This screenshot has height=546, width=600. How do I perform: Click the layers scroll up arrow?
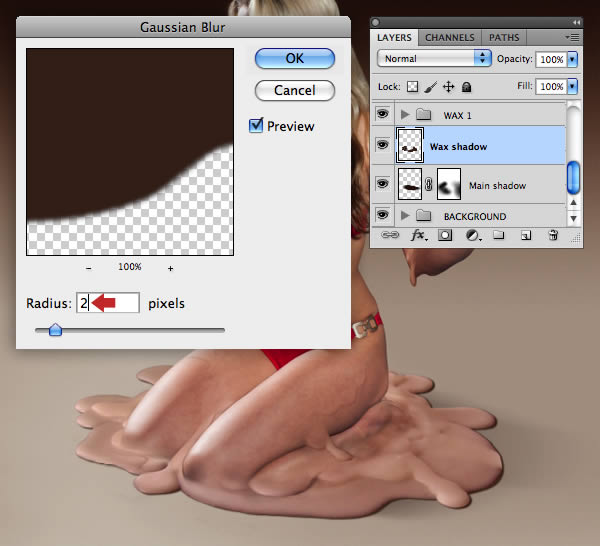[x=573, y=203]
